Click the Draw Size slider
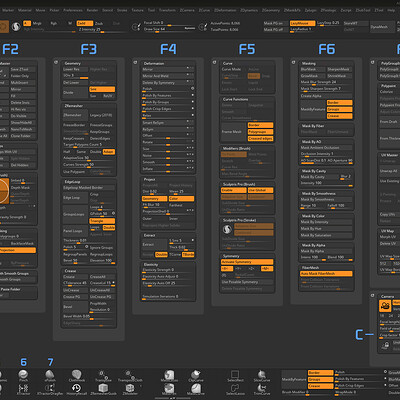The height and width of the screenshot is (400, 400). coord(170,29)
